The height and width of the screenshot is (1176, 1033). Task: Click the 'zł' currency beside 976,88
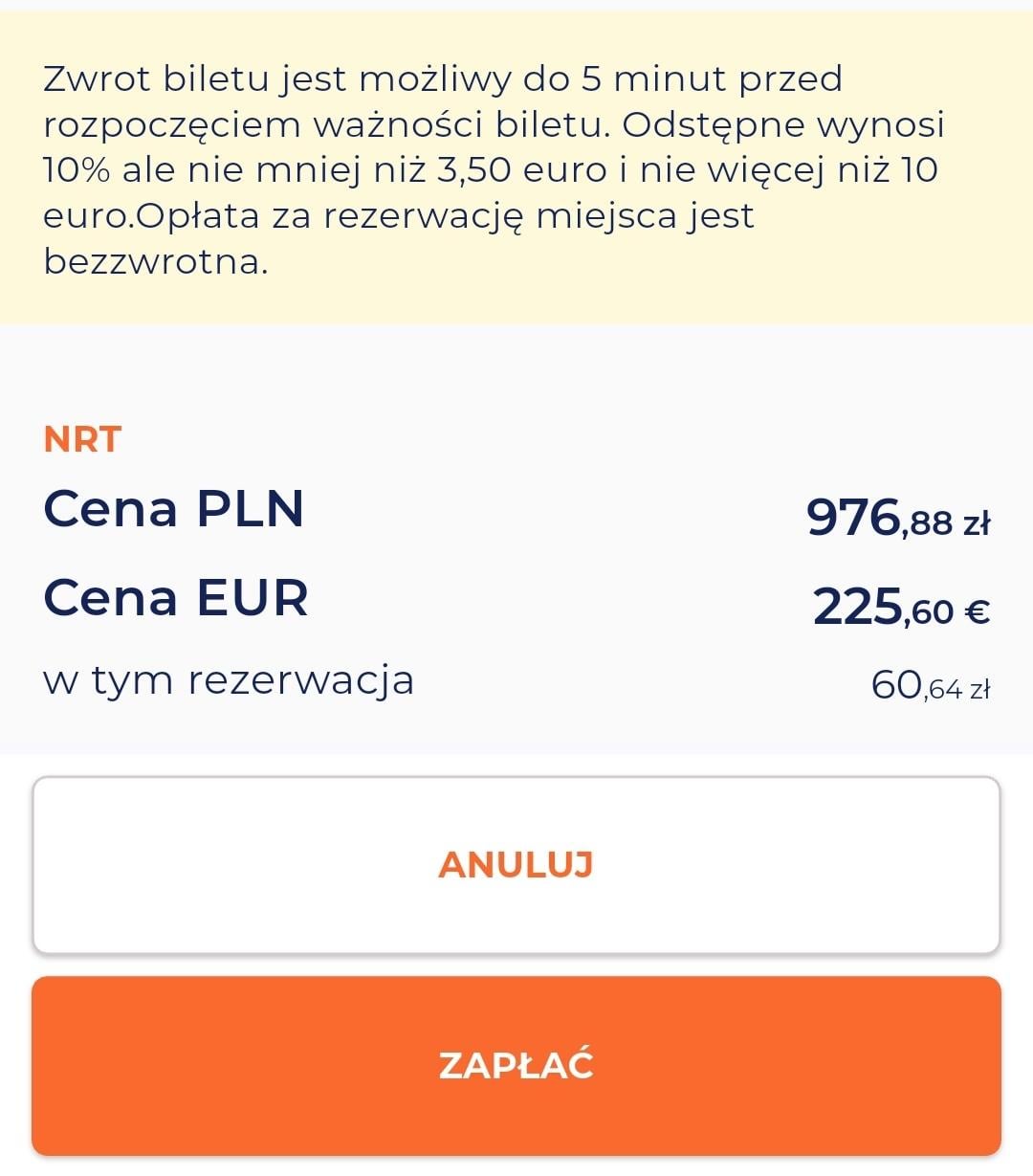pyautogui.click(x=977, y=522)
